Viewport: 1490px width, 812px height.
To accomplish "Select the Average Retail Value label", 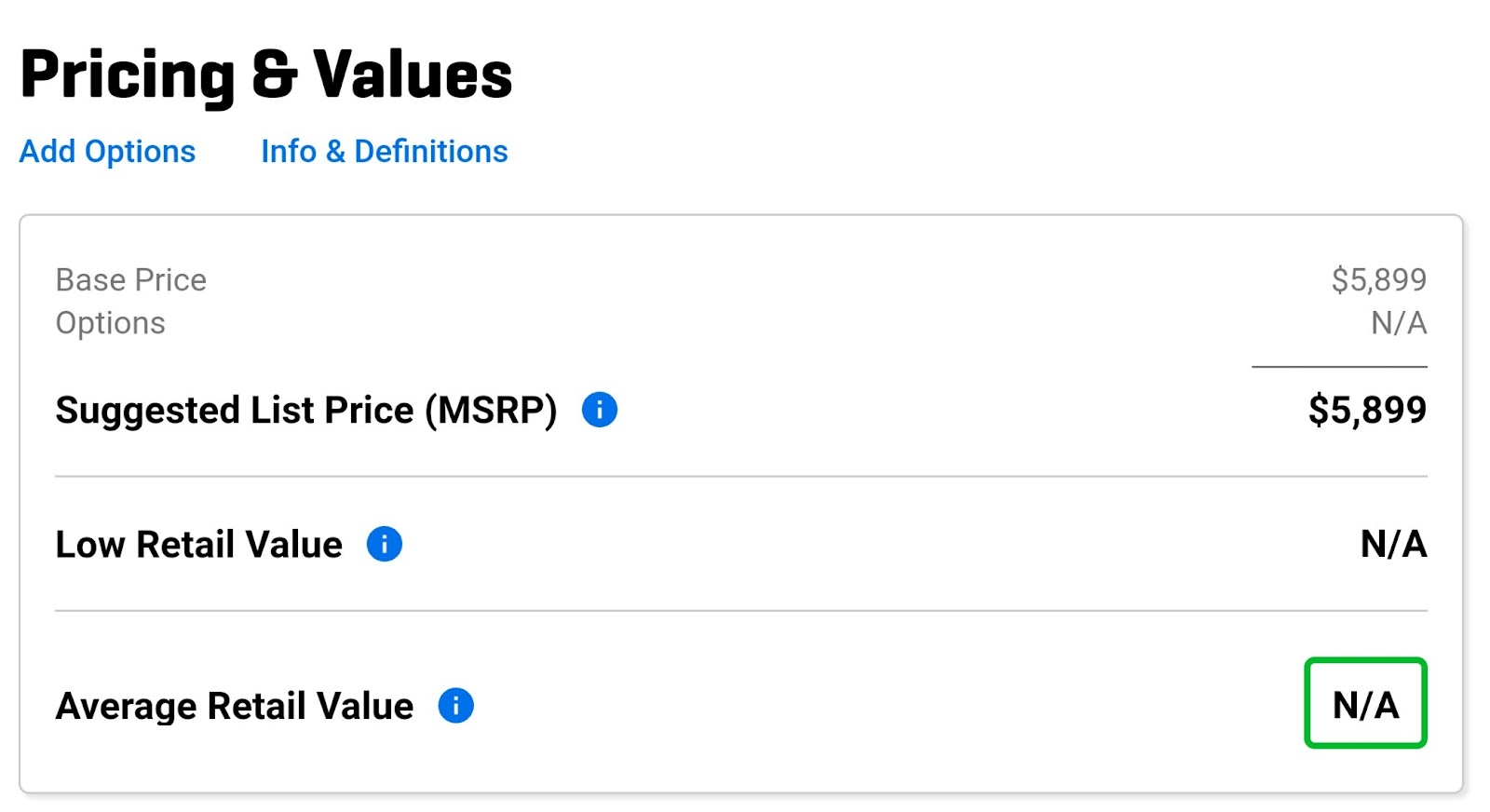I will click(x=234, y=706).
